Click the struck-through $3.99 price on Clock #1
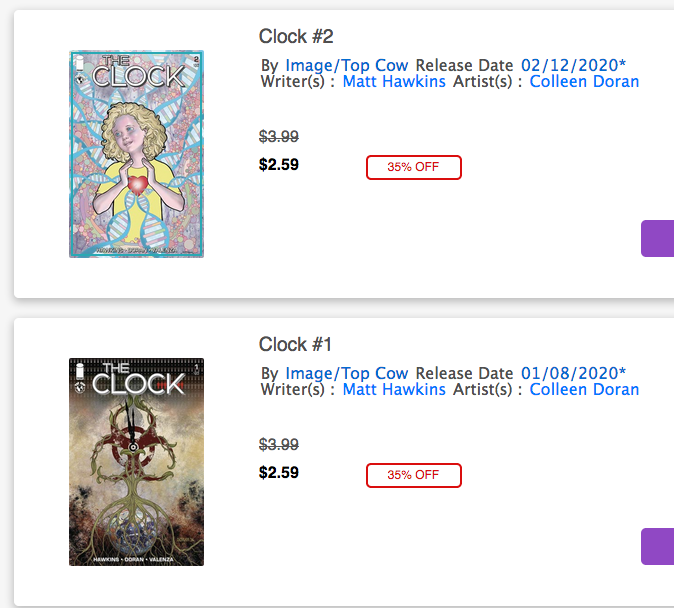This screenshot has width=674, height=608. [x=279, y=445]
